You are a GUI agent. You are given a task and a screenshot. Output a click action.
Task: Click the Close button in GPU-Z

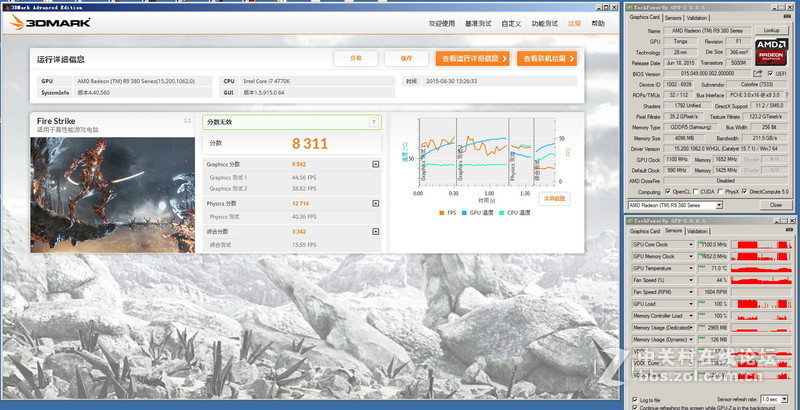[x=776, y=206]
